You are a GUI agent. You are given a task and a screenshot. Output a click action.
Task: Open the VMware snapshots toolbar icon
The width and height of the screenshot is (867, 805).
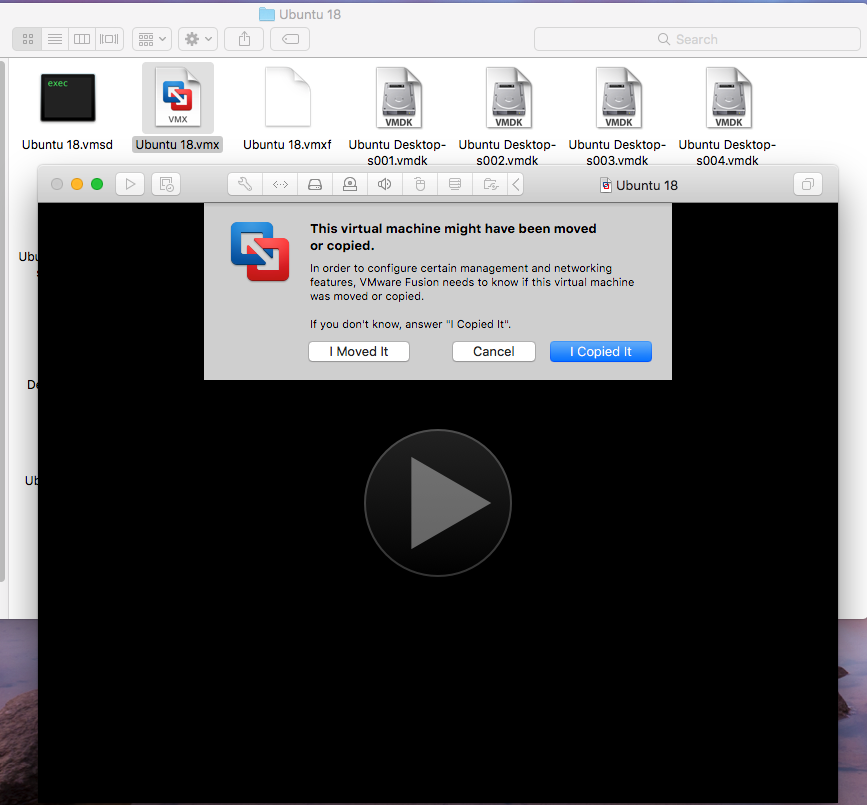[x=166, y=184]
